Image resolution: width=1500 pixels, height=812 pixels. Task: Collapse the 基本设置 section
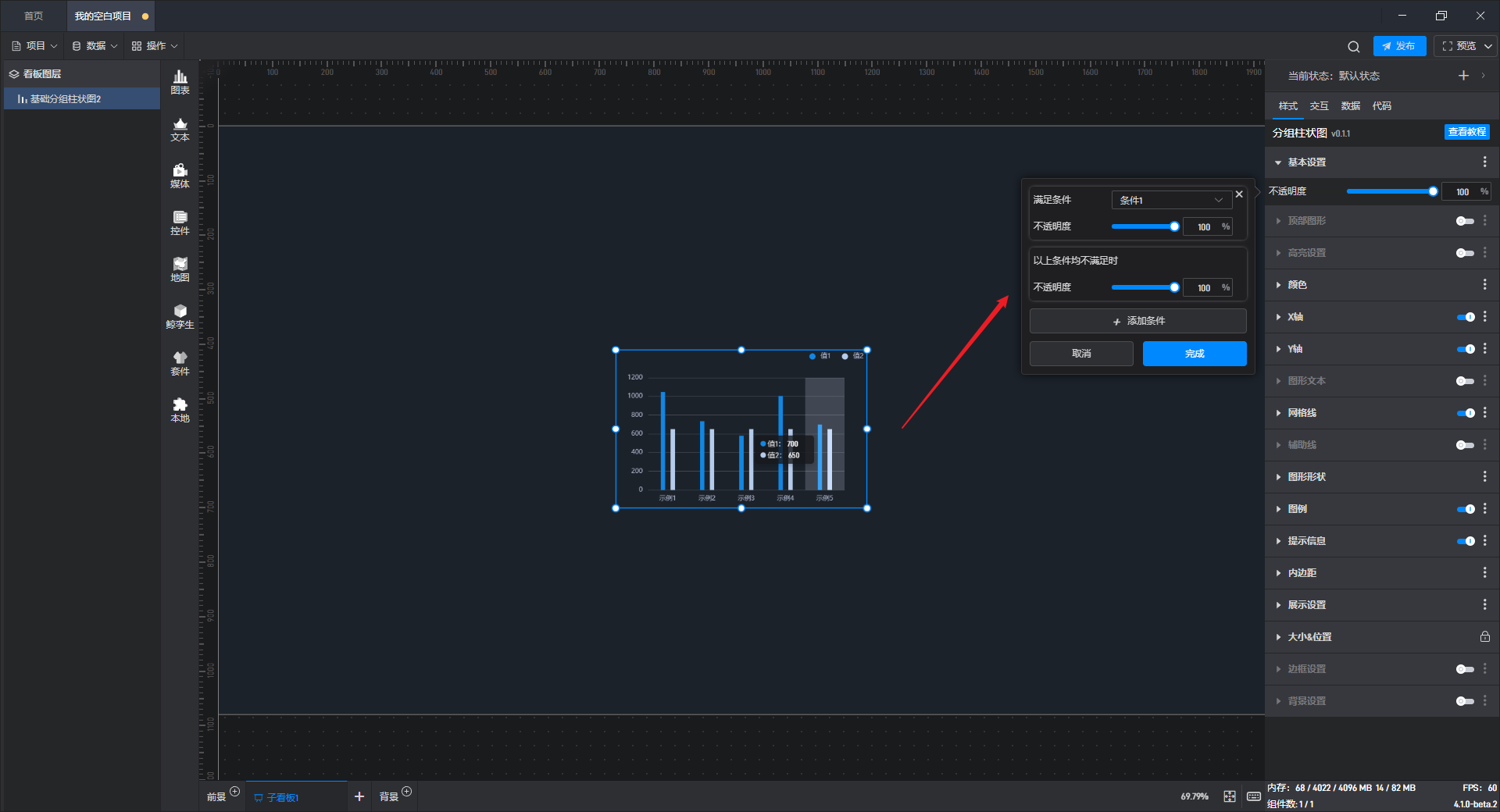(1278, 162)
